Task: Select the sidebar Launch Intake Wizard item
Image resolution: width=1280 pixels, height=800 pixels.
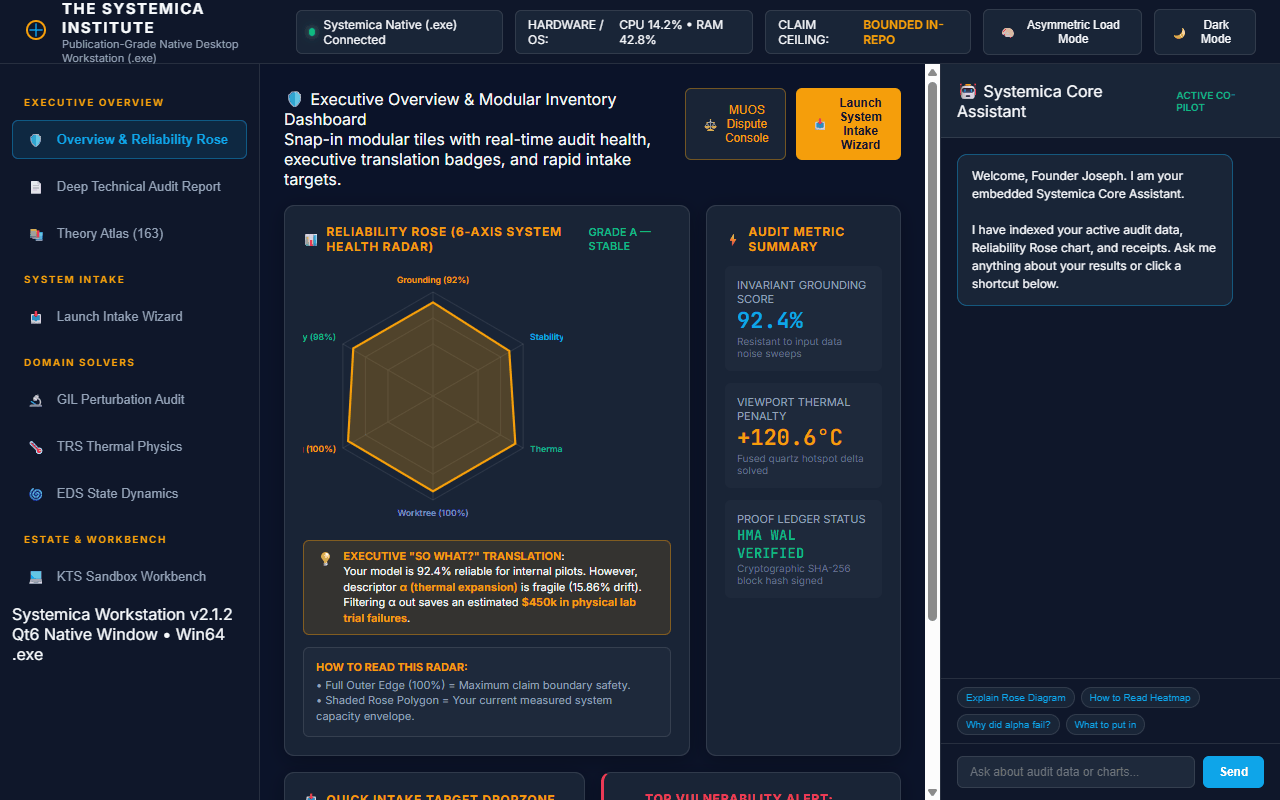Action: (x=129, y=317)
